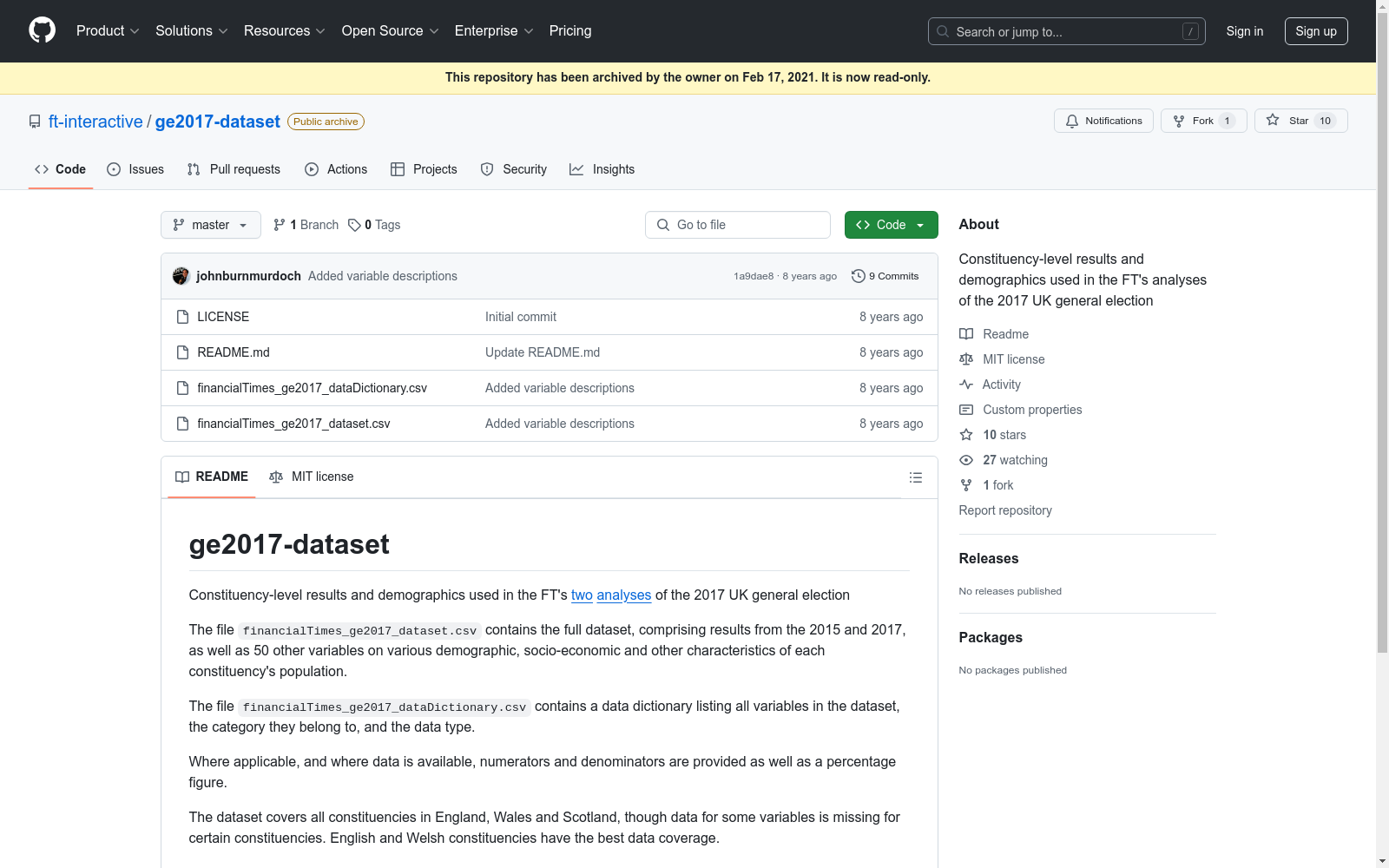Open the README outline icon
1389x868 pixels.
pyautogui.click(x=916, y=477)
